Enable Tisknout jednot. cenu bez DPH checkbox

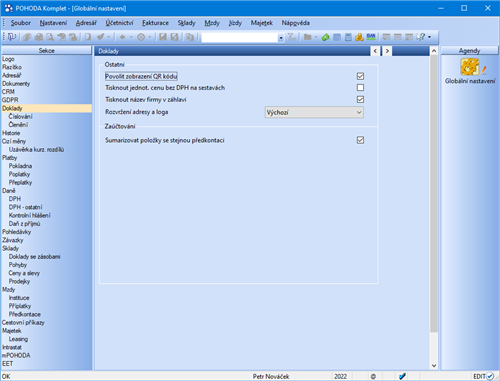[360, 88]
